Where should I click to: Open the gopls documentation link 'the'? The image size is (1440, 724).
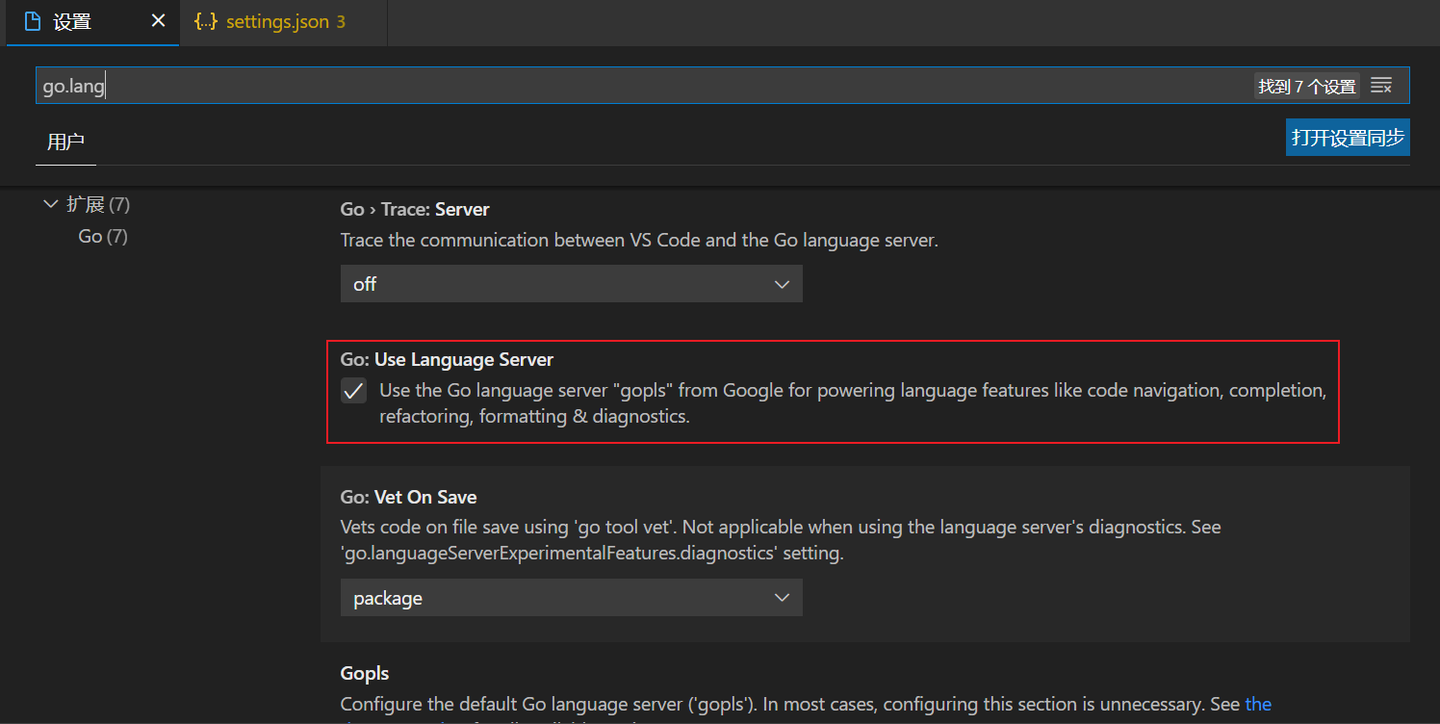pyautogui.click(x=1258, y=703)
